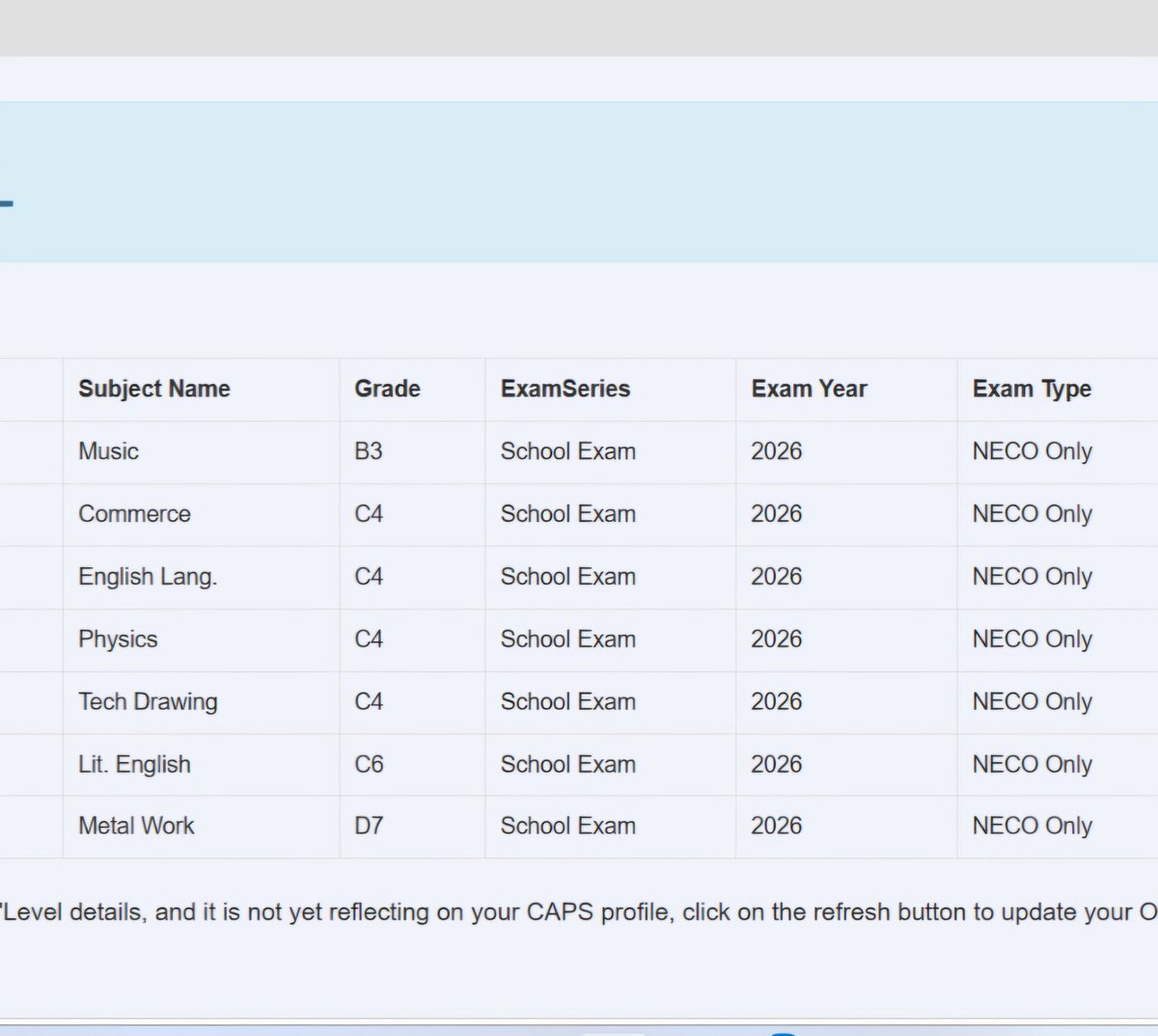Click the D7 grade for Metal Work
Screen dimensions: 1158x1036
[369, 826]
